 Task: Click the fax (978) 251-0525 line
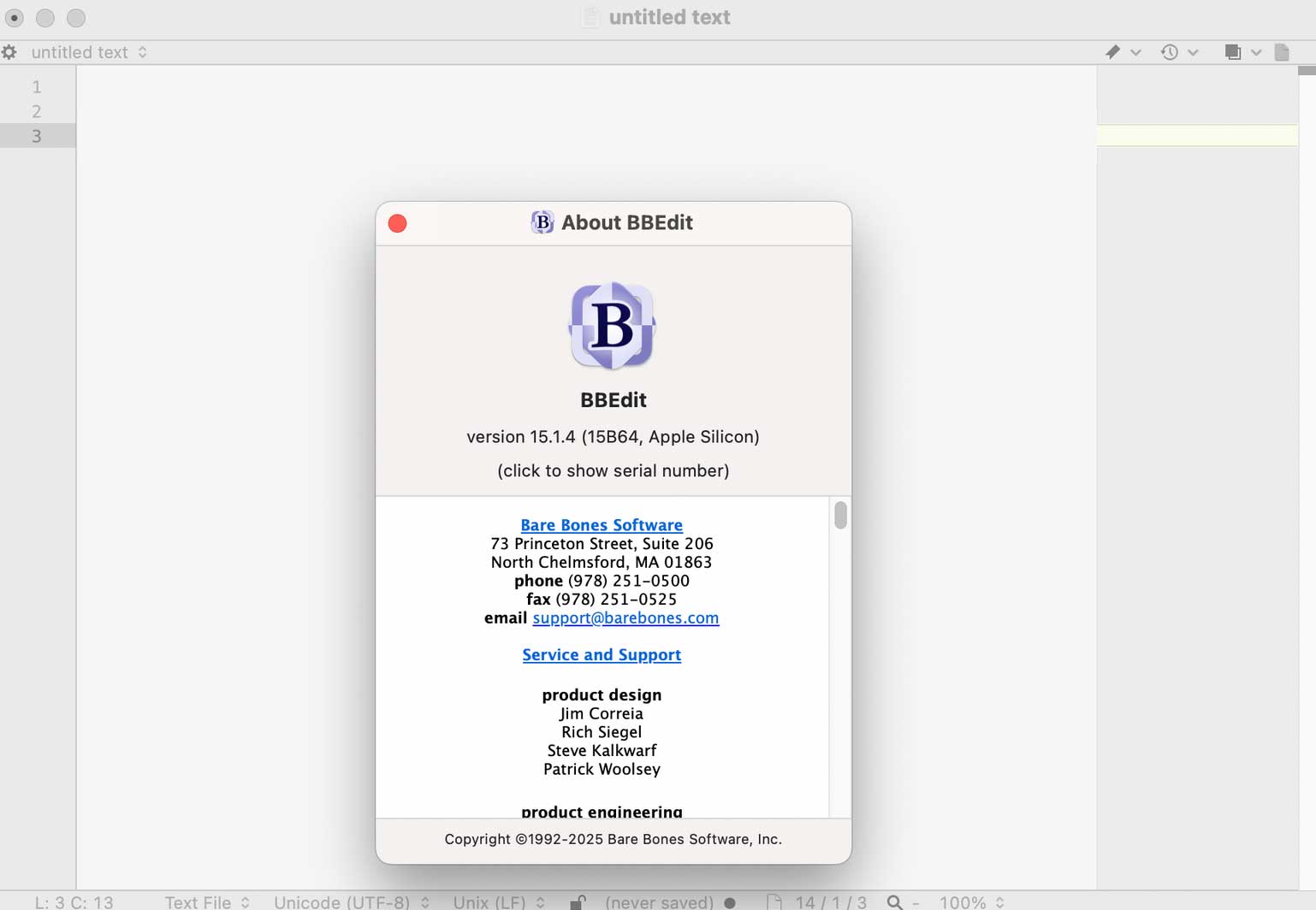[602, 599]
